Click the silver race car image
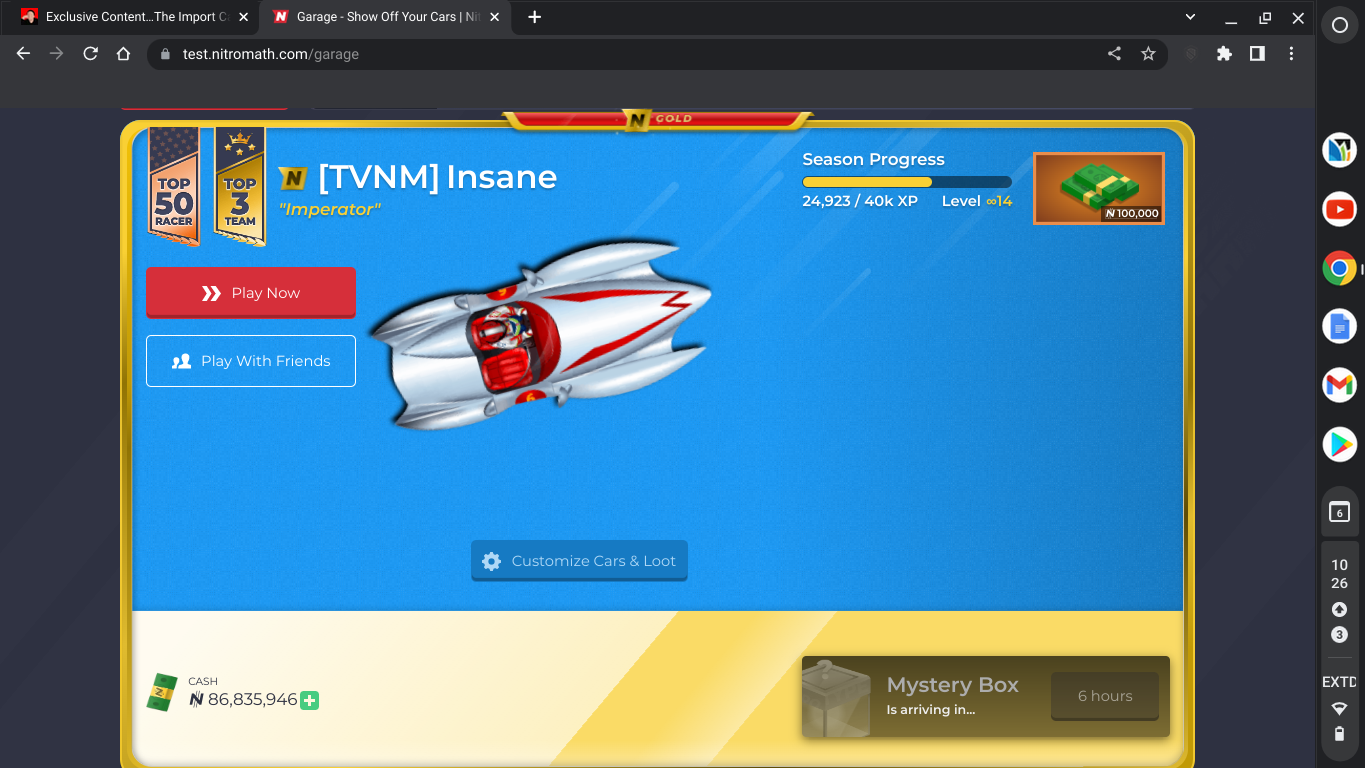1365x768 pixels. tap(540, 335)
